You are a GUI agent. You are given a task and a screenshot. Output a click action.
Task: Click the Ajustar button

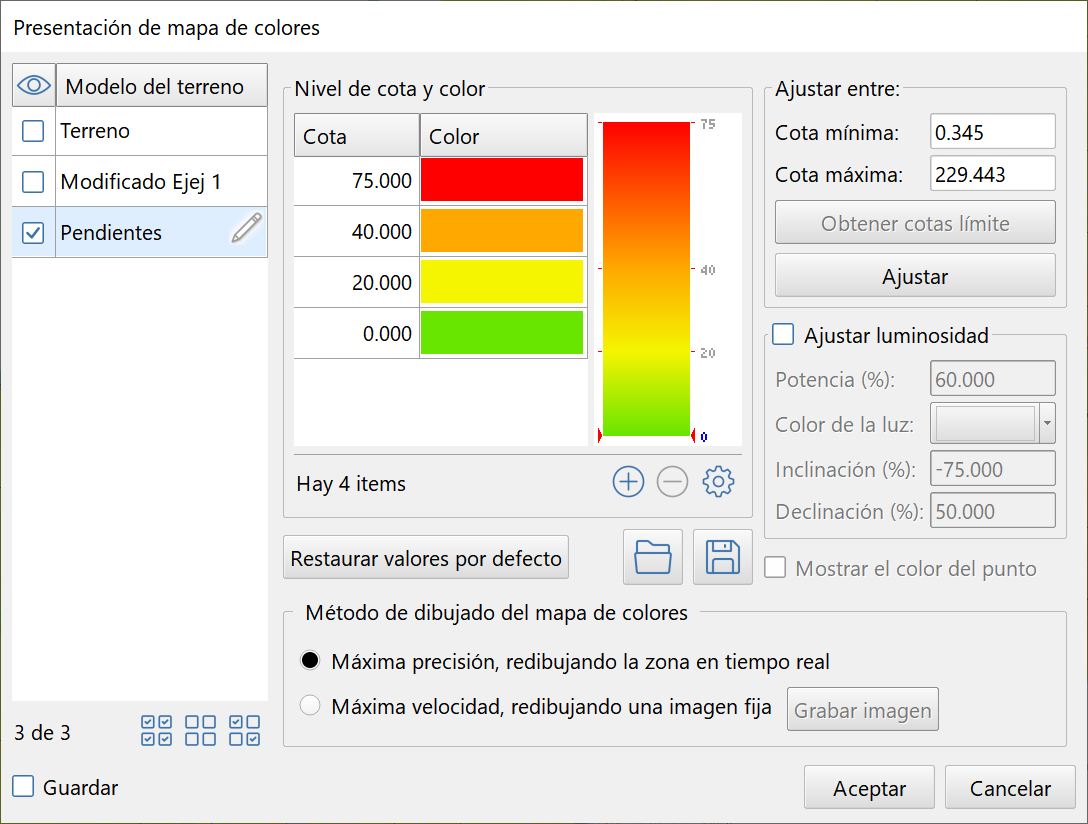click(x=914, y=276)
